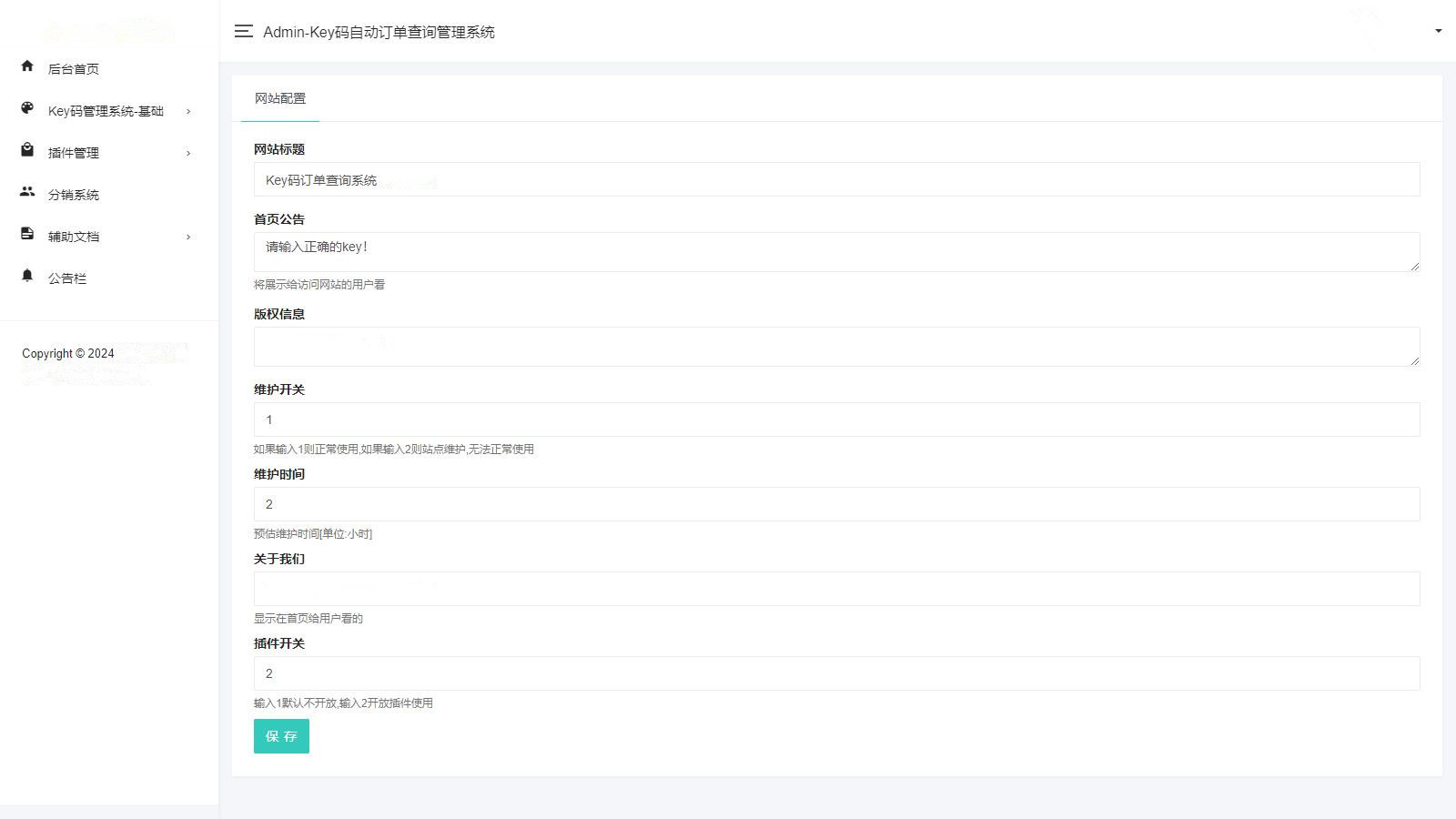Image resolution: width=1456 pixels, height=819 pixels.
Task: Expand the 插件管理 submenu arrow
Action: tap(188, 153)
